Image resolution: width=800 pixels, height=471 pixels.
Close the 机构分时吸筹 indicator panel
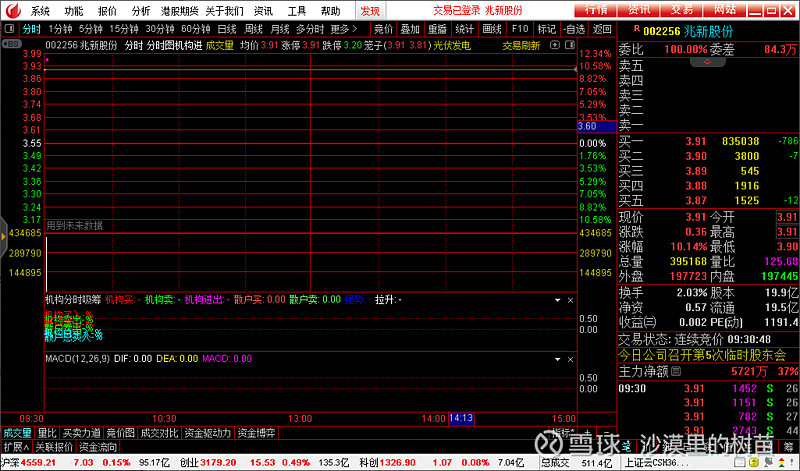pyautogui.click(x=570, y=300)
